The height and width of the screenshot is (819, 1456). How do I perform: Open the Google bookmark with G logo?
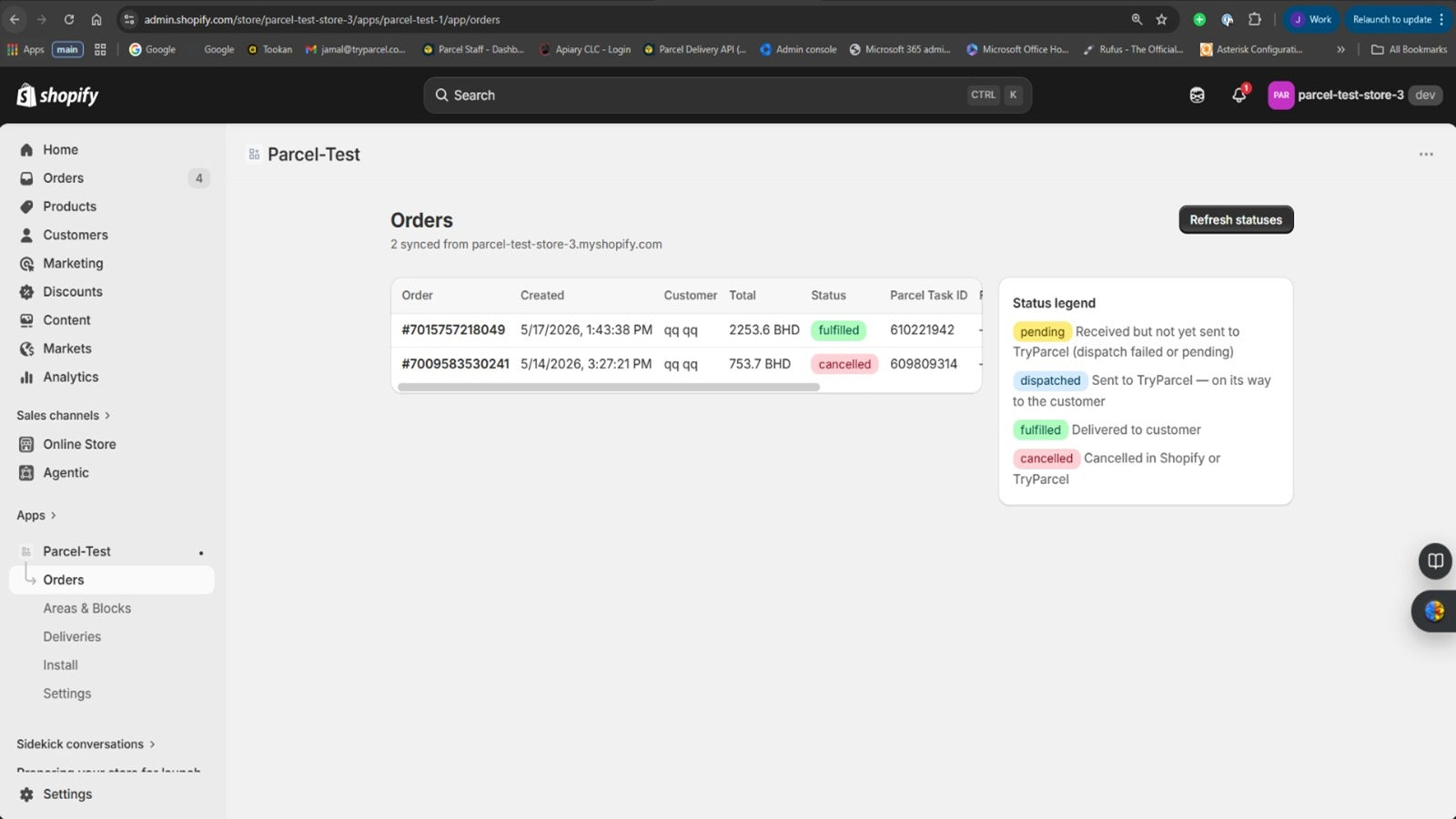152,49
